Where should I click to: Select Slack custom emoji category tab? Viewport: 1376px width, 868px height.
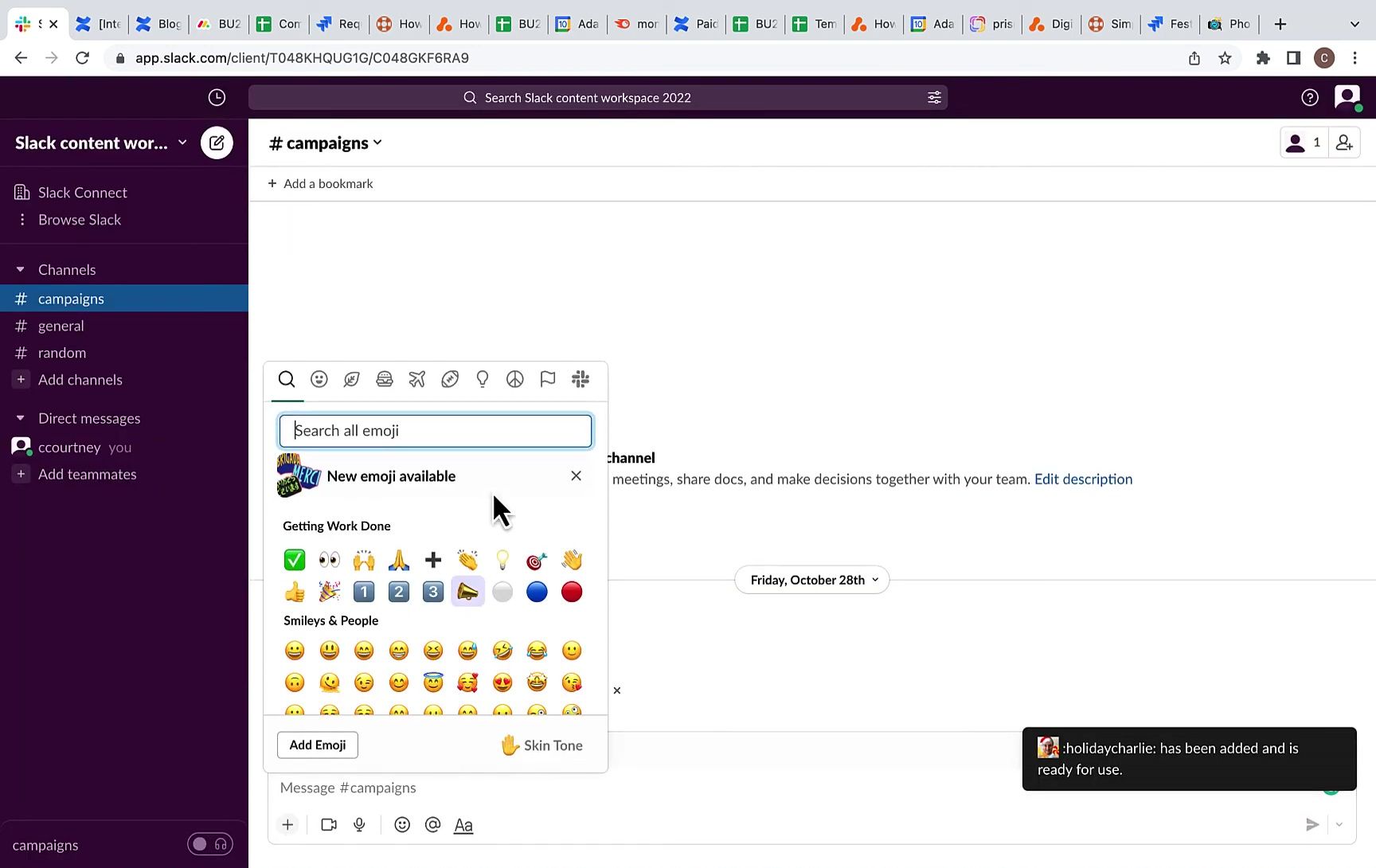(580, 379)
